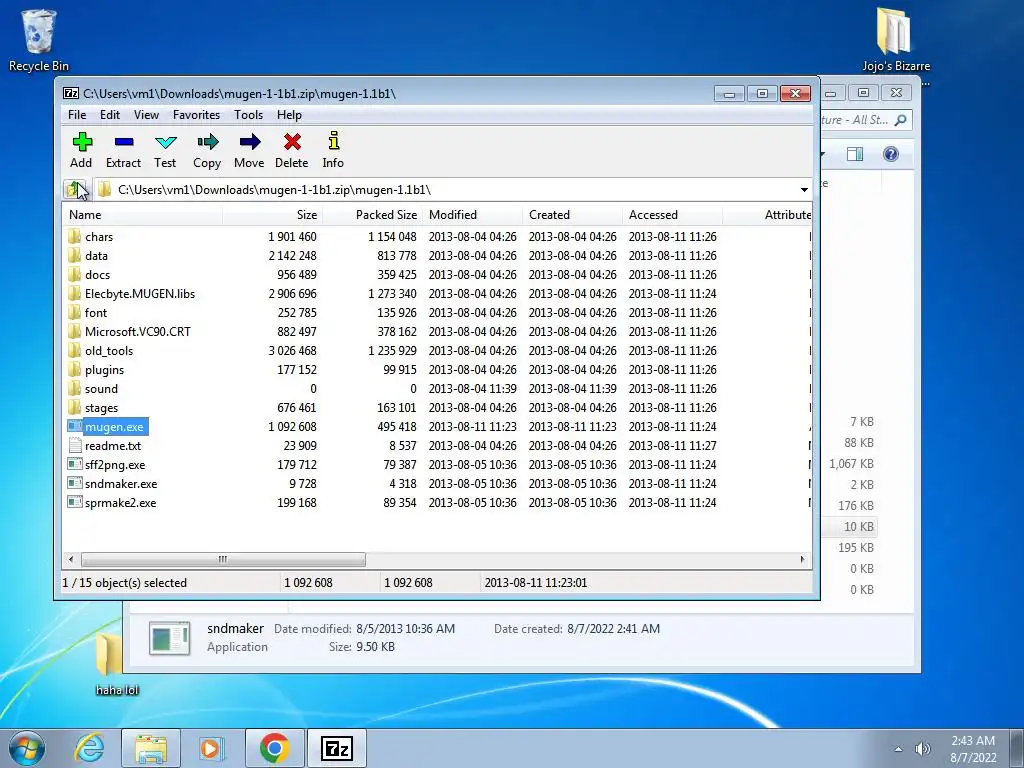1024x768 pixels.
Task: Select the Jojo's Bizarre desktop folder
Action: pos(895,40)
